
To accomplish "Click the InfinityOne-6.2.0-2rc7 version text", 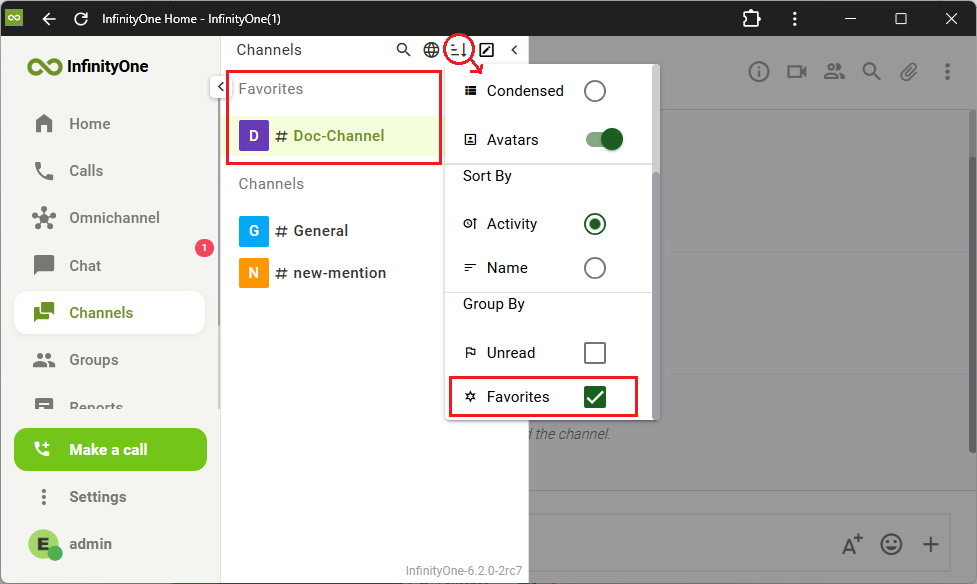I will 464,570.
